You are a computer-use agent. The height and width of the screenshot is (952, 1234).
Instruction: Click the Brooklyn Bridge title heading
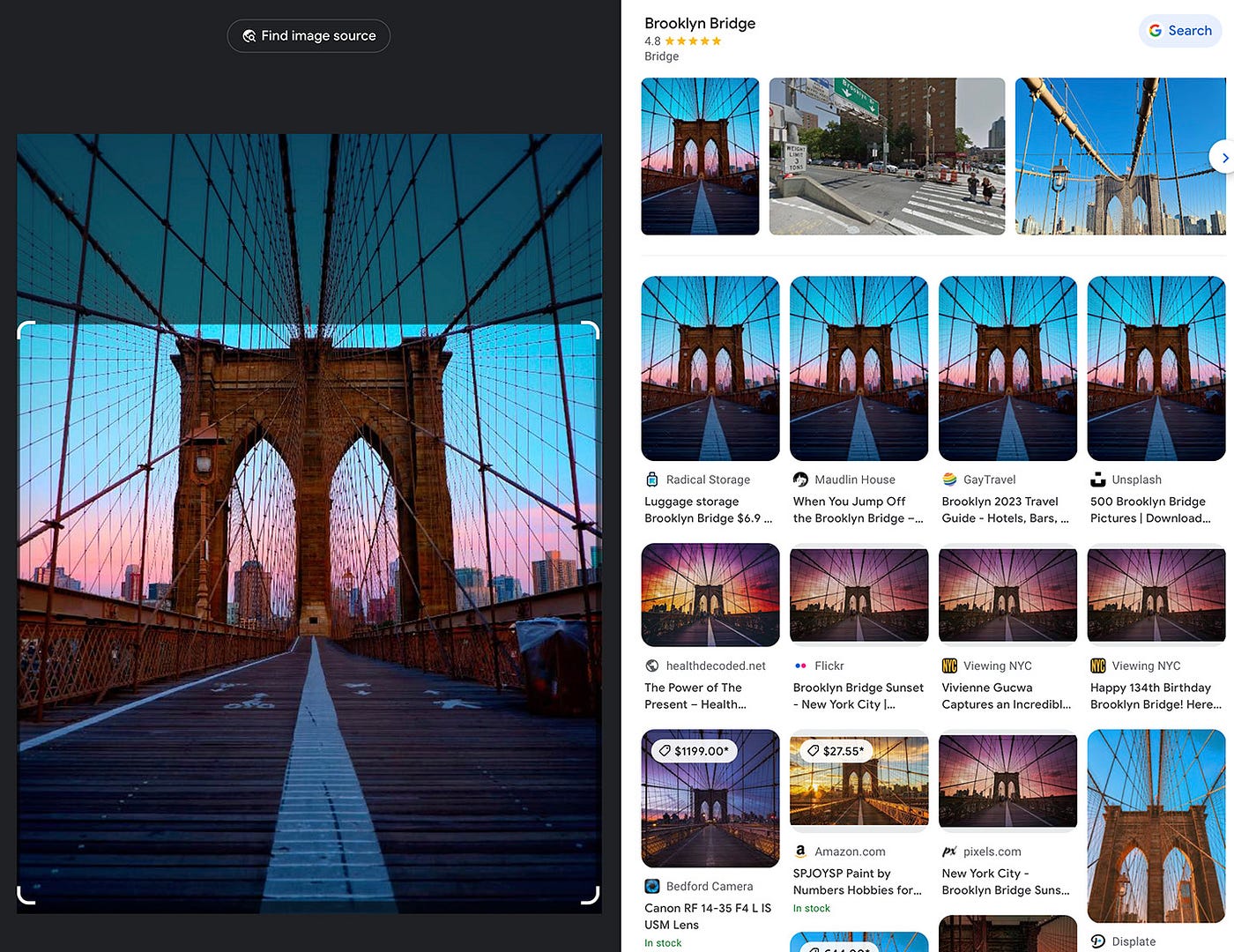[700, 24]
